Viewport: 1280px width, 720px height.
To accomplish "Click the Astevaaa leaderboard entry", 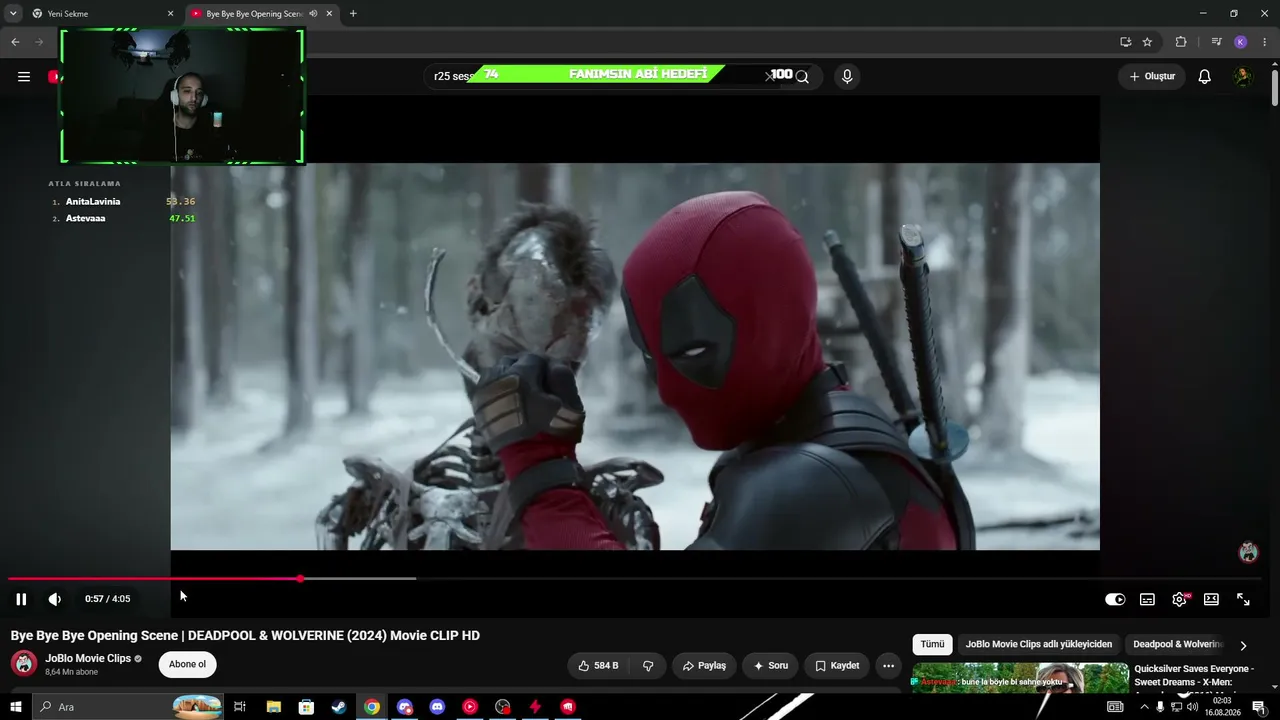I will (124, 219).
